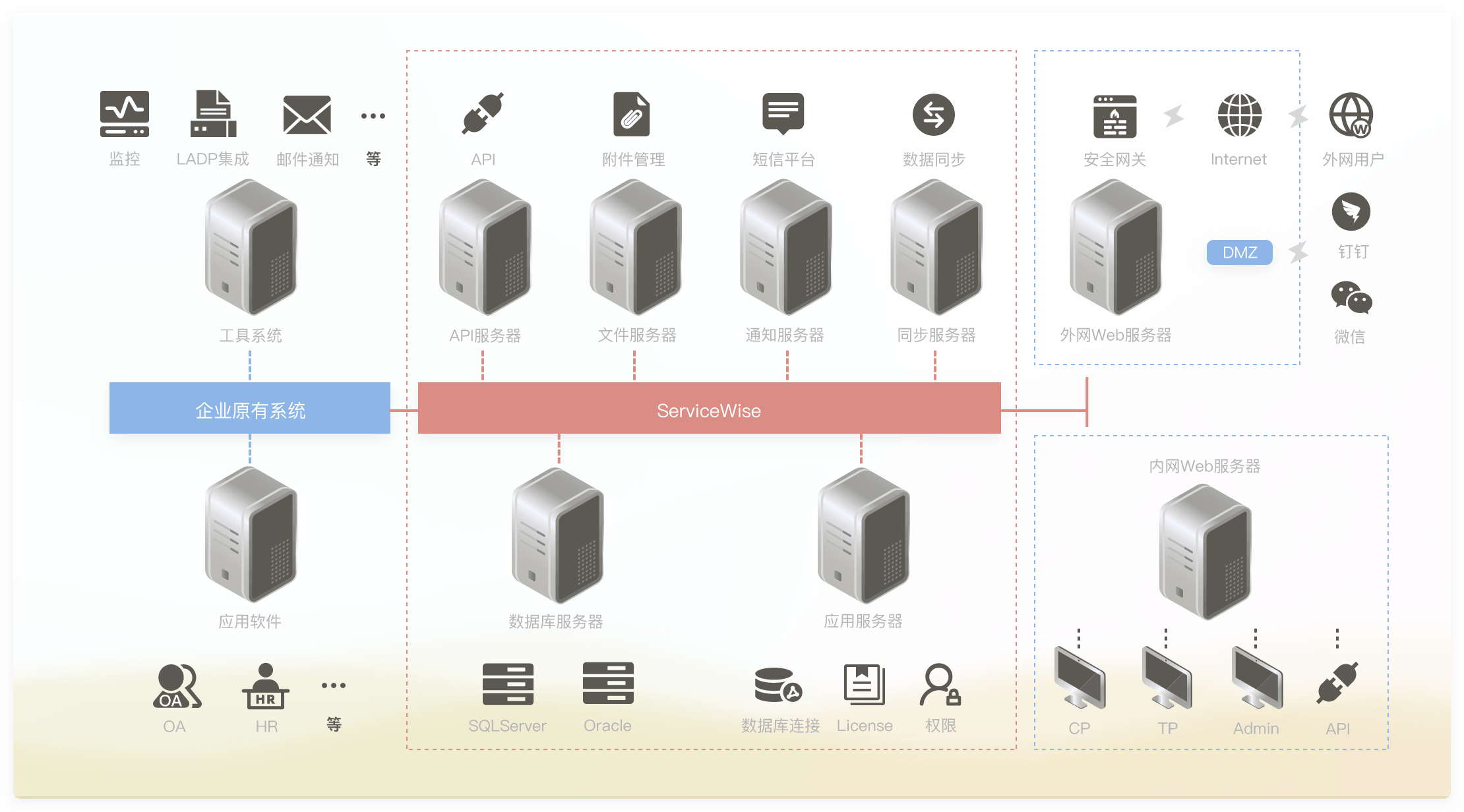Image resolution: width=1464 pixels, height=812 pixels.
Task: Click the 安全网关 firewall icon
Action: coord(1114,116)
